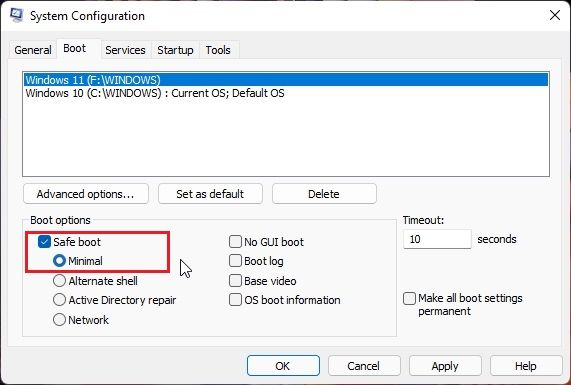Click Set as default button
This screenshot has width=571, height=385.
210,194
